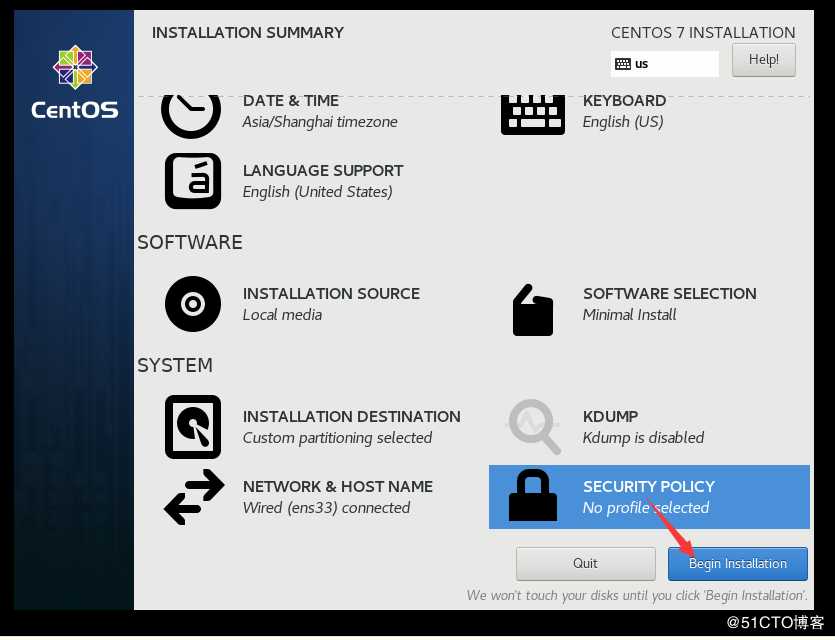
Task: Open Date & Time clock icon
Action: (x=191, y=116)
